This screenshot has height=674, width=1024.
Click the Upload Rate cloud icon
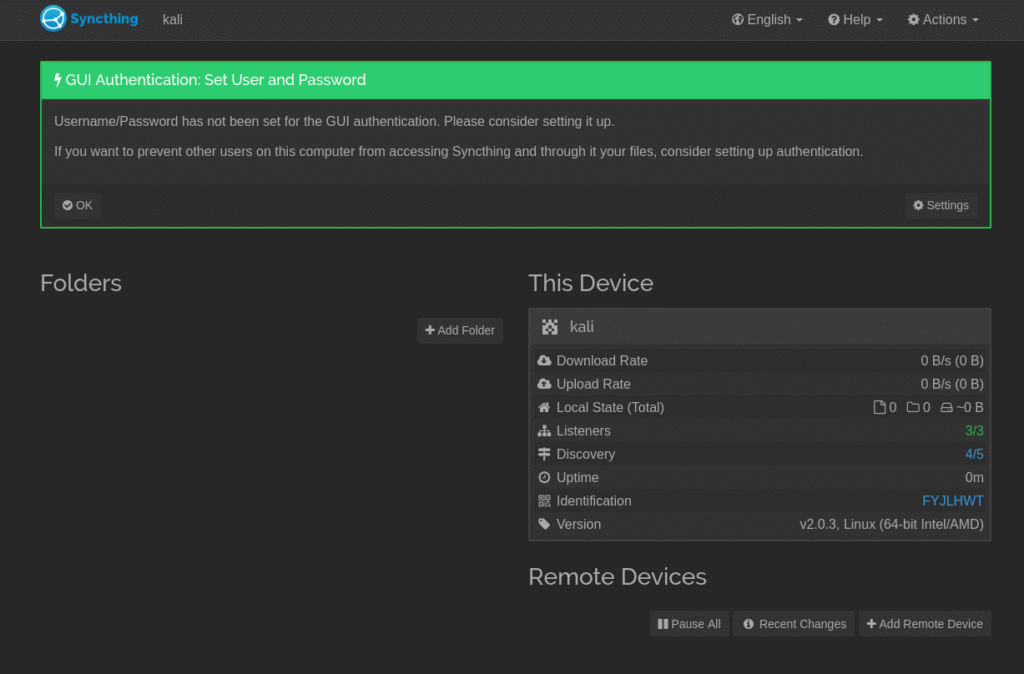click(544, 384)
